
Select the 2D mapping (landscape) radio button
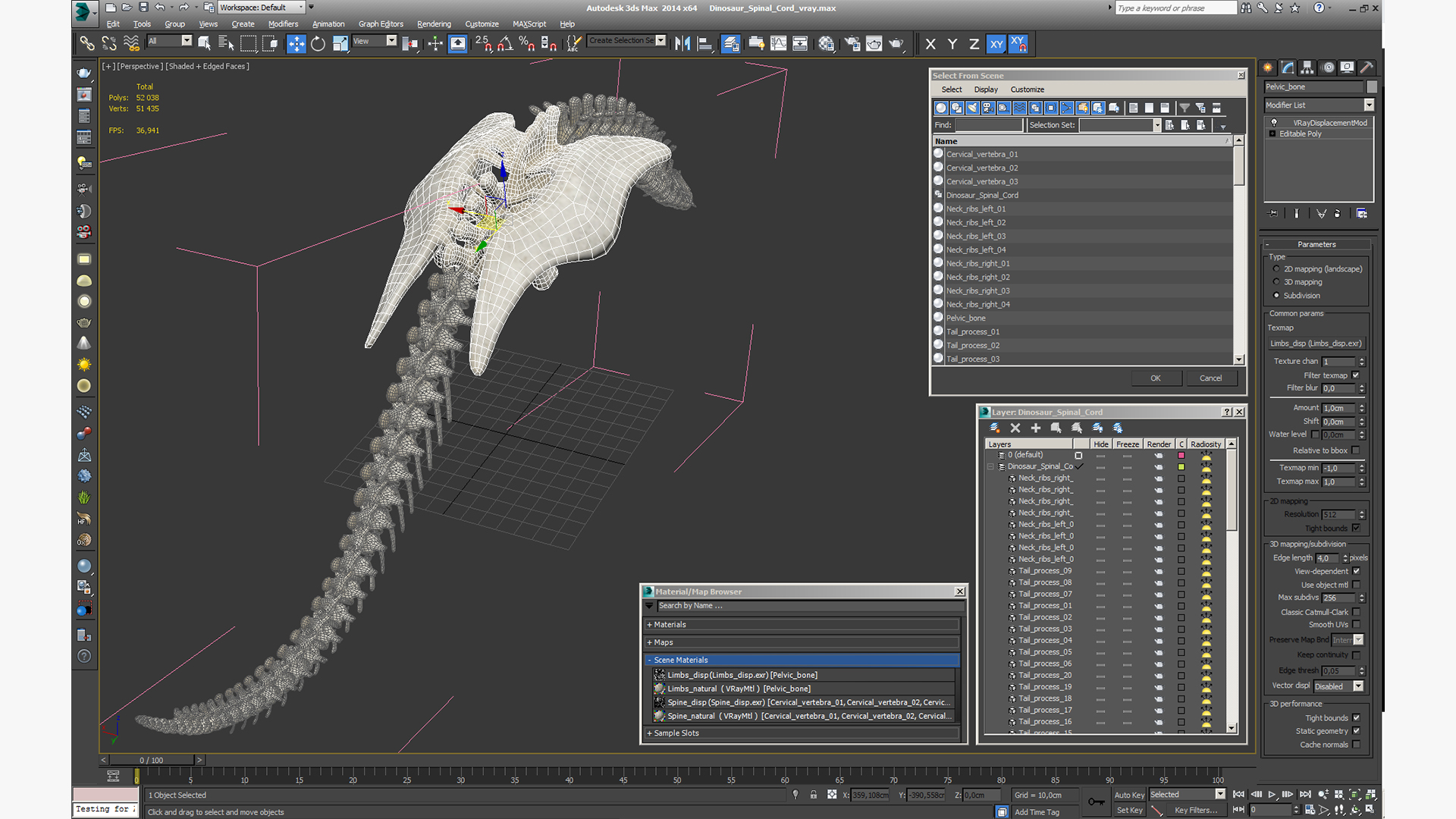[1276, 269]
